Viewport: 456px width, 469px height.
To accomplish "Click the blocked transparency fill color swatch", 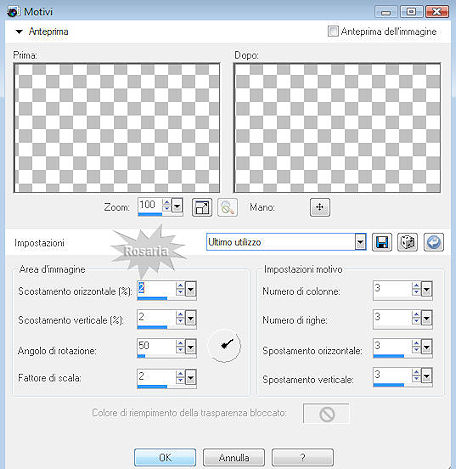I will pyautogui.click(x=326, y=413).
